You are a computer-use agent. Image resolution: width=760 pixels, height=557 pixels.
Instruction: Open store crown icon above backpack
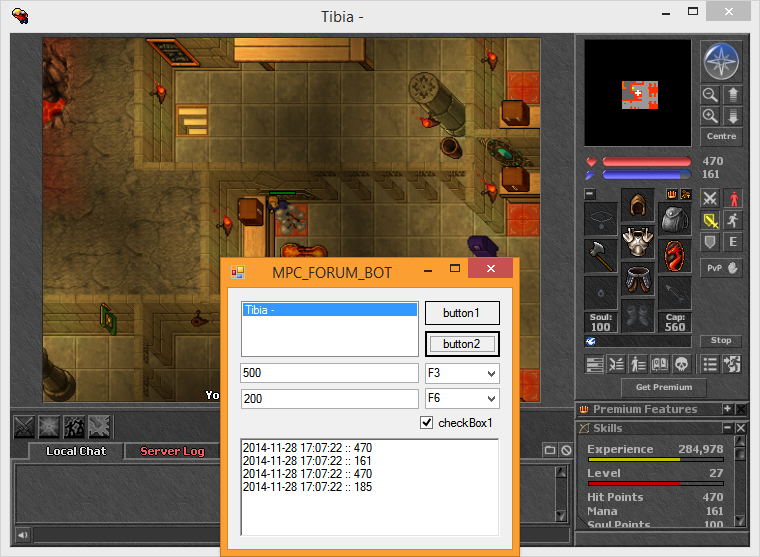point(672,194)
